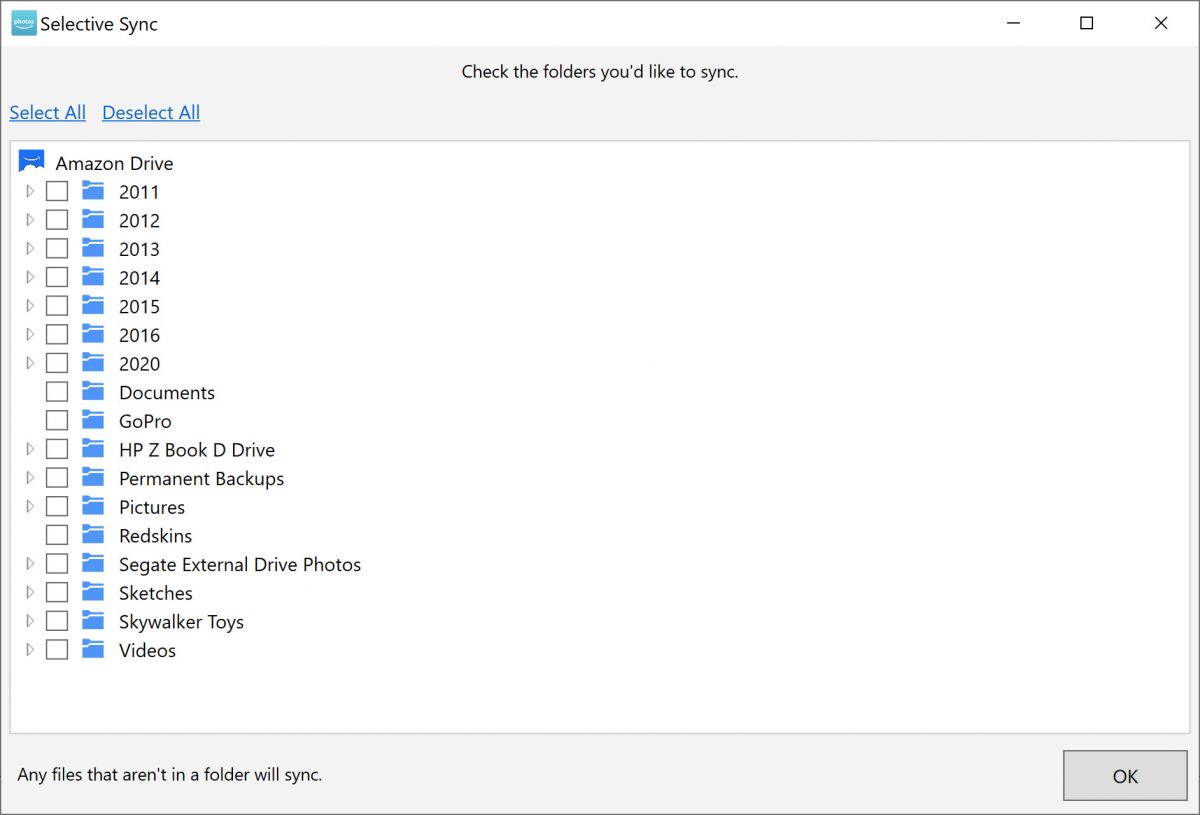Click the GoPro folder icon
1200x815 pixels.
(x=93, y=421)
